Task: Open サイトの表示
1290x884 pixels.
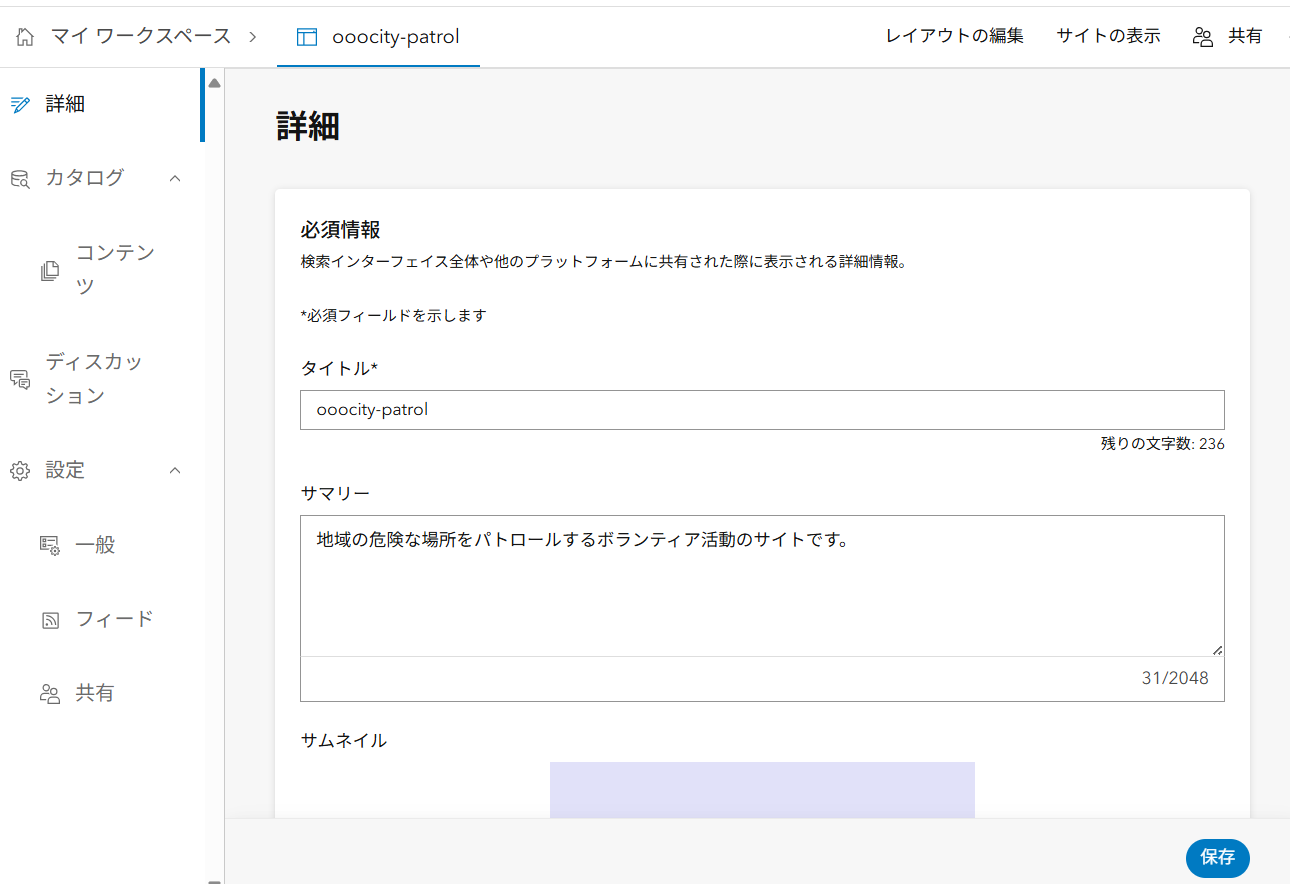Action: 1108,36
